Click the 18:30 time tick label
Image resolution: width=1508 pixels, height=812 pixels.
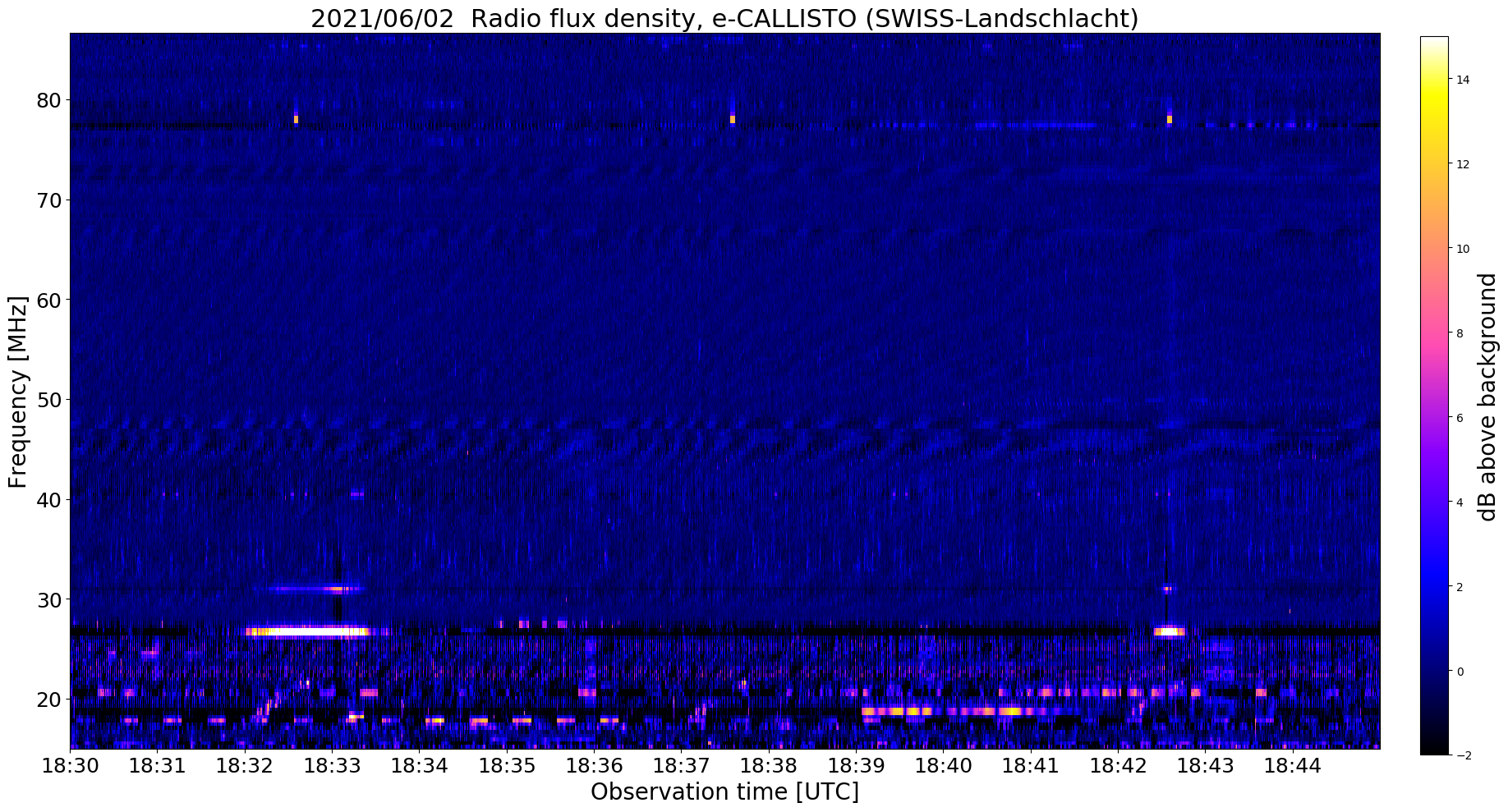70,766
